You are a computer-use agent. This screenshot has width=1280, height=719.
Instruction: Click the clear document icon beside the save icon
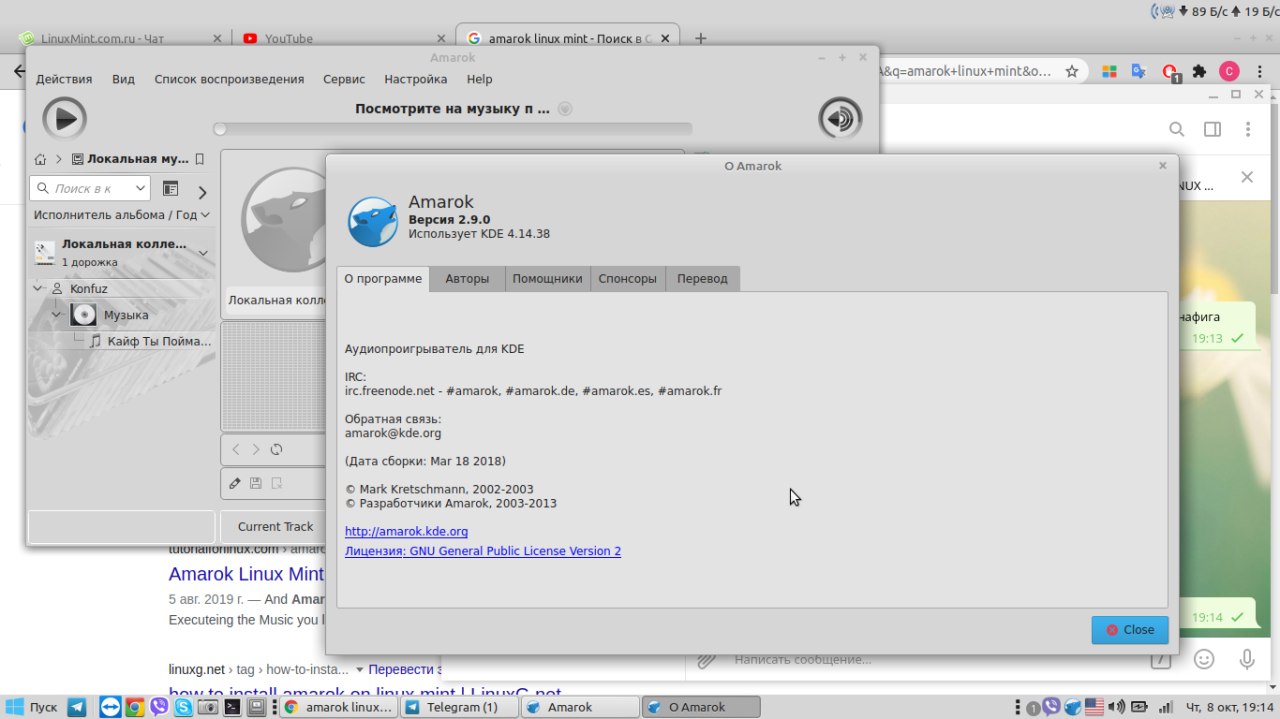click(x=277, y=483)
